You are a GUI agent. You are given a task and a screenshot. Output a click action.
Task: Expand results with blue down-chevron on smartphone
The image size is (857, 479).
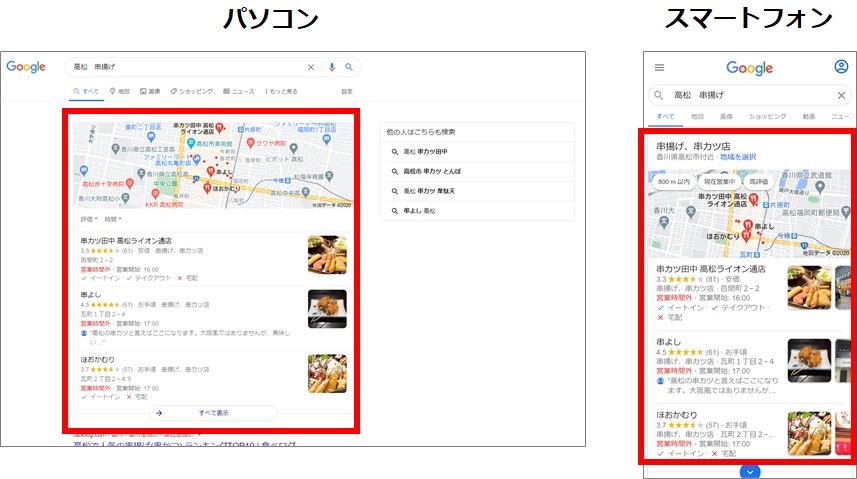[749, 471]
